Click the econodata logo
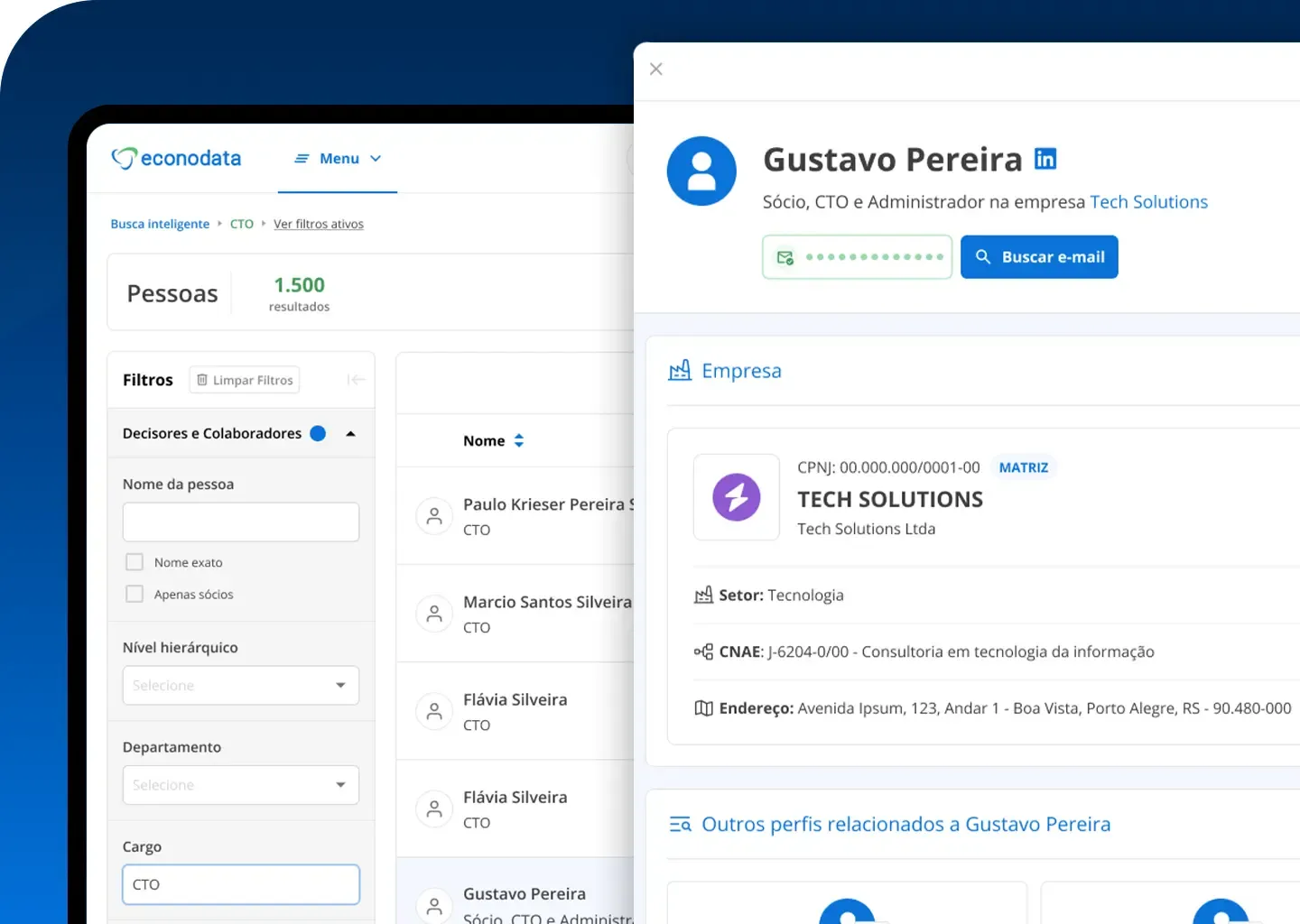Screen dimensions: 1300x924 coord(176,159)
